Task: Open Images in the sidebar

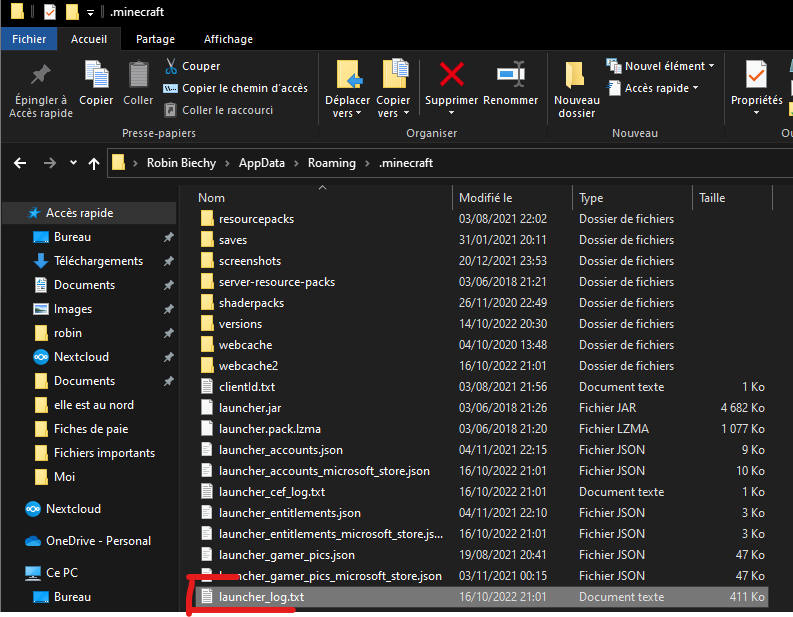Action: tap(73, 309)
